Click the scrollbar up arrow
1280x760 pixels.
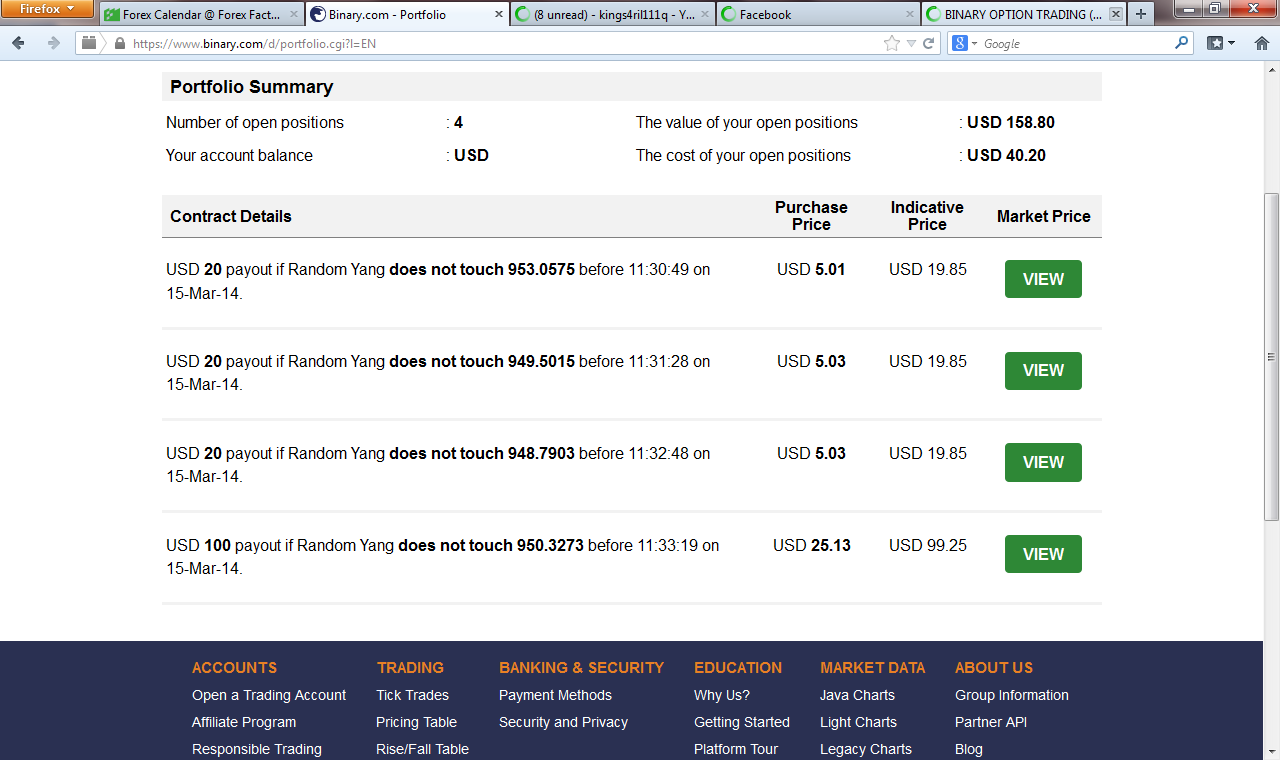click(1271, 69)
